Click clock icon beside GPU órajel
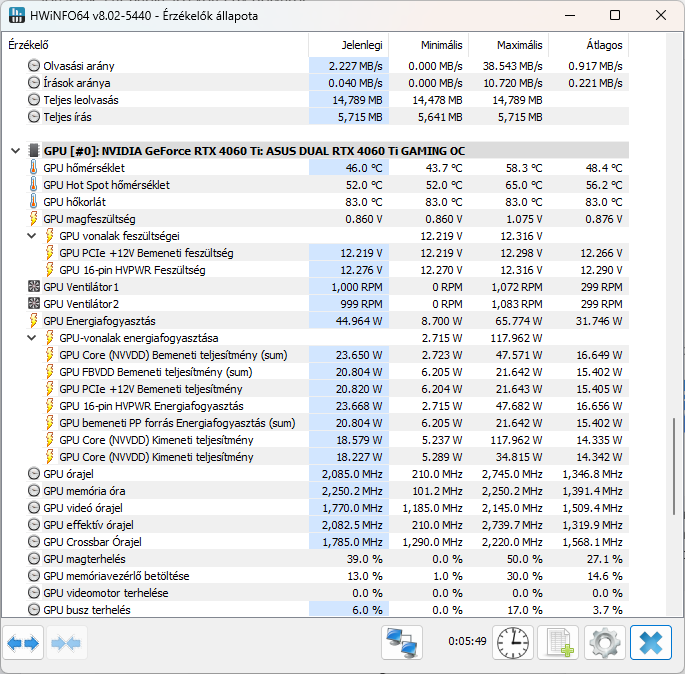The width and height of the screenshot is (685, 674). [34, 474]
